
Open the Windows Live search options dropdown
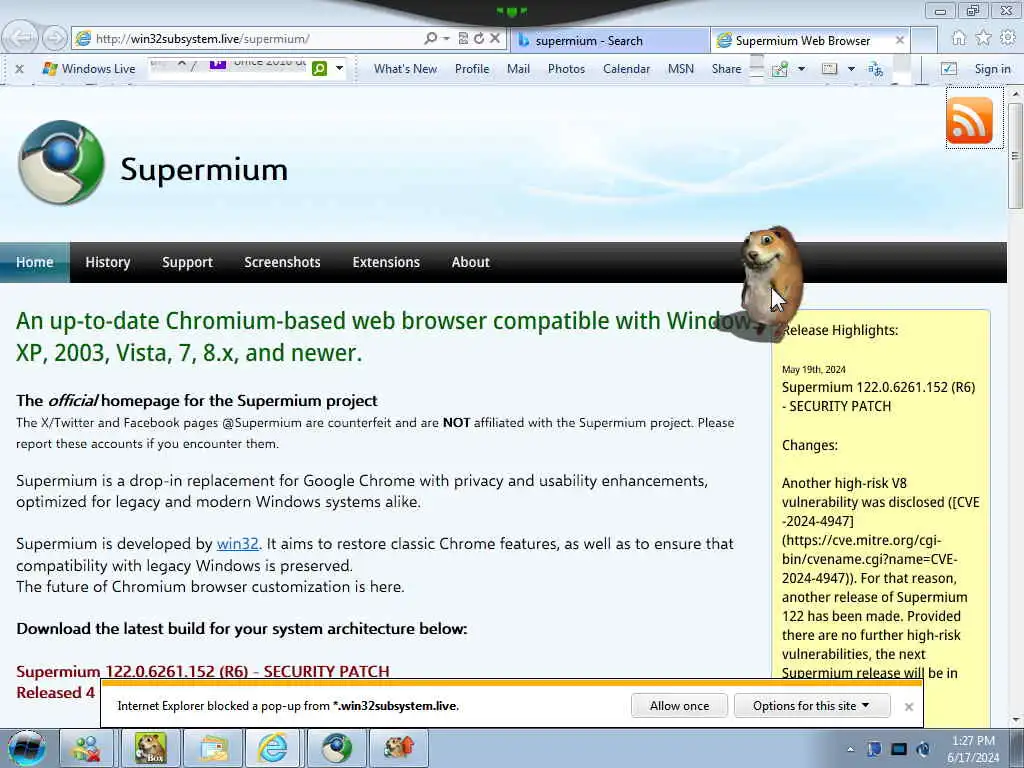coord(340,68)
